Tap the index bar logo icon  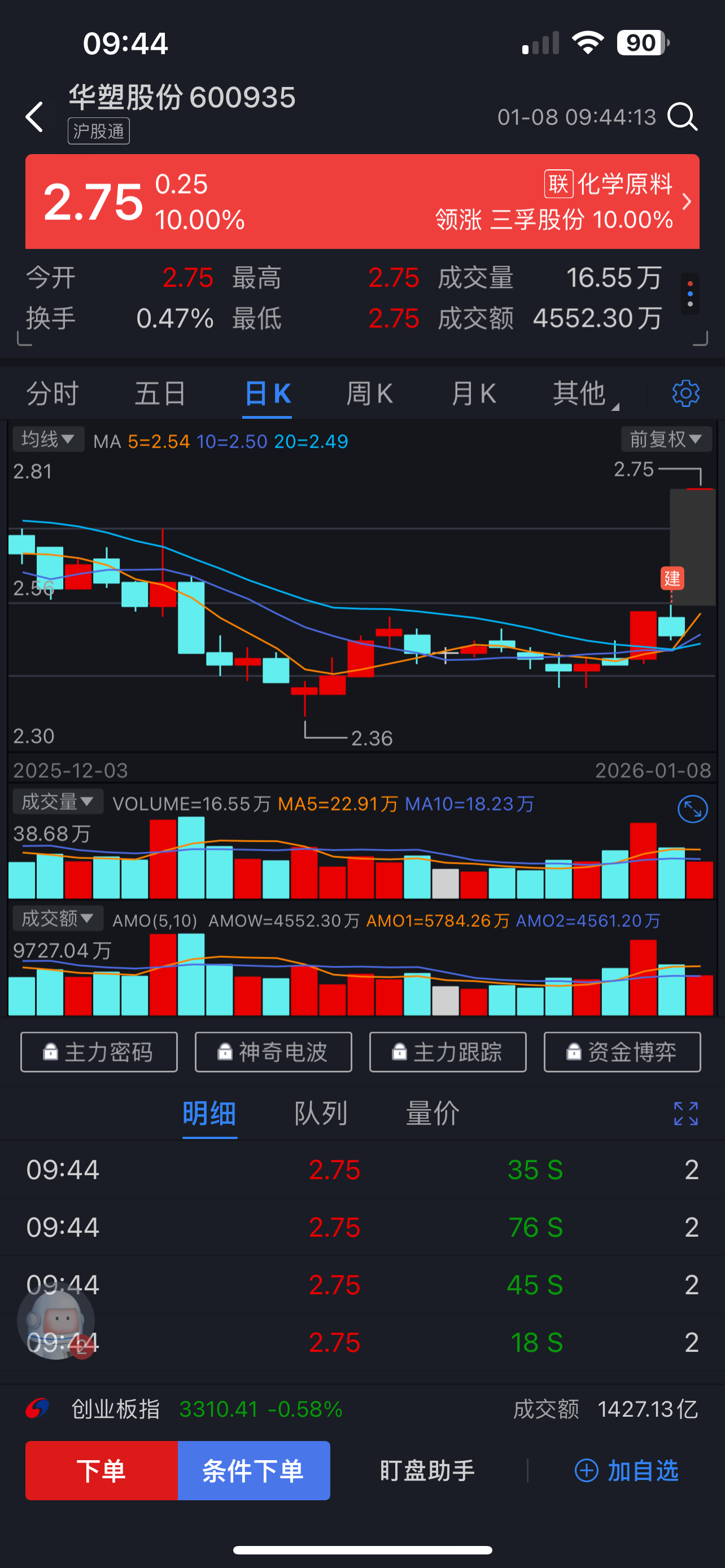[x=37, y=1408]
